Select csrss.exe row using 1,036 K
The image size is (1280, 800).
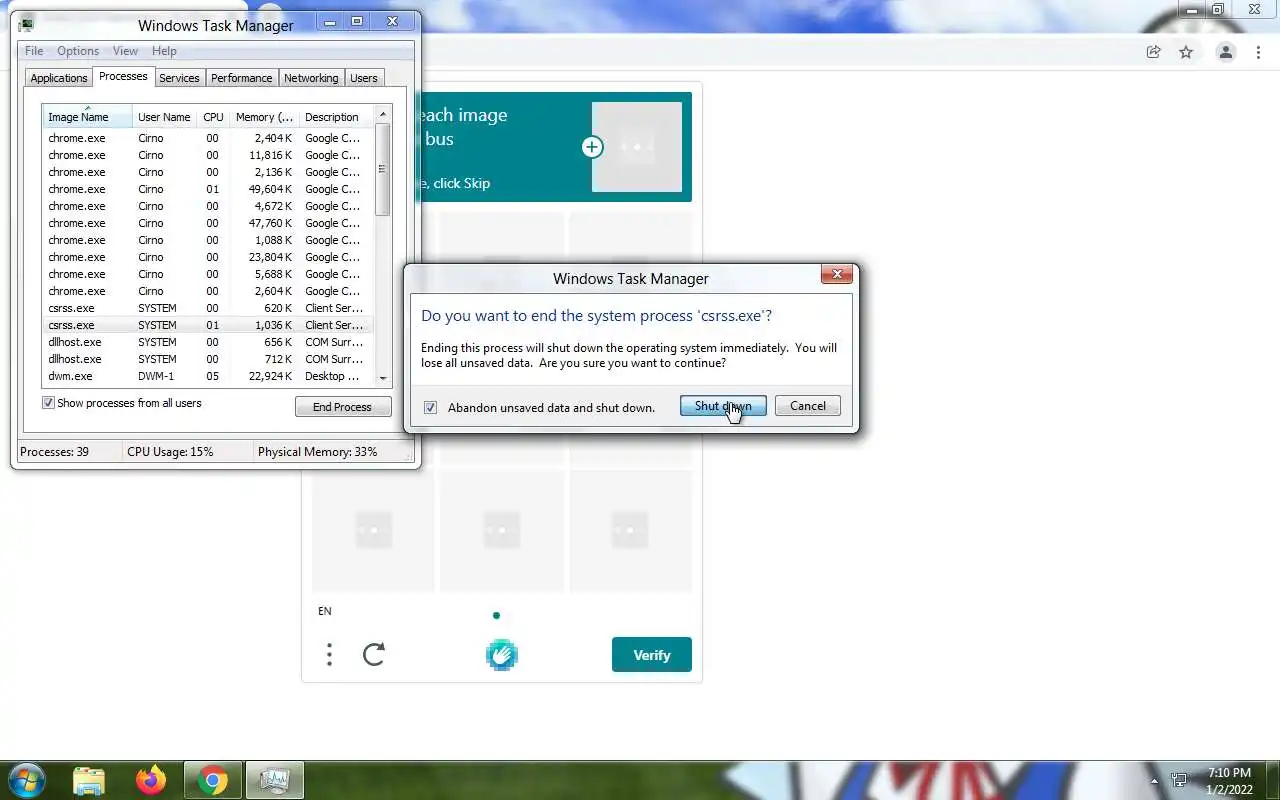coord(206,325)
